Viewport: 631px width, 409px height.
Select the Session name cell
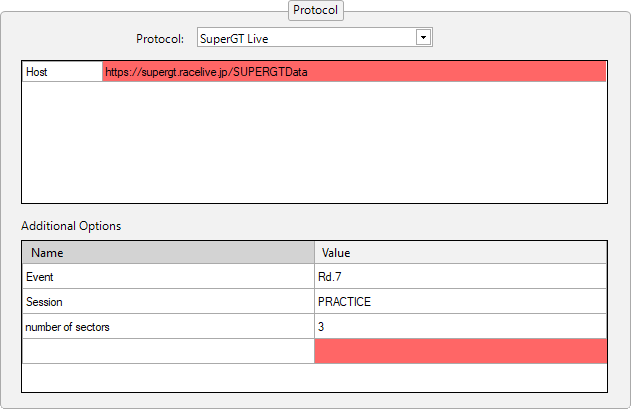168,302
